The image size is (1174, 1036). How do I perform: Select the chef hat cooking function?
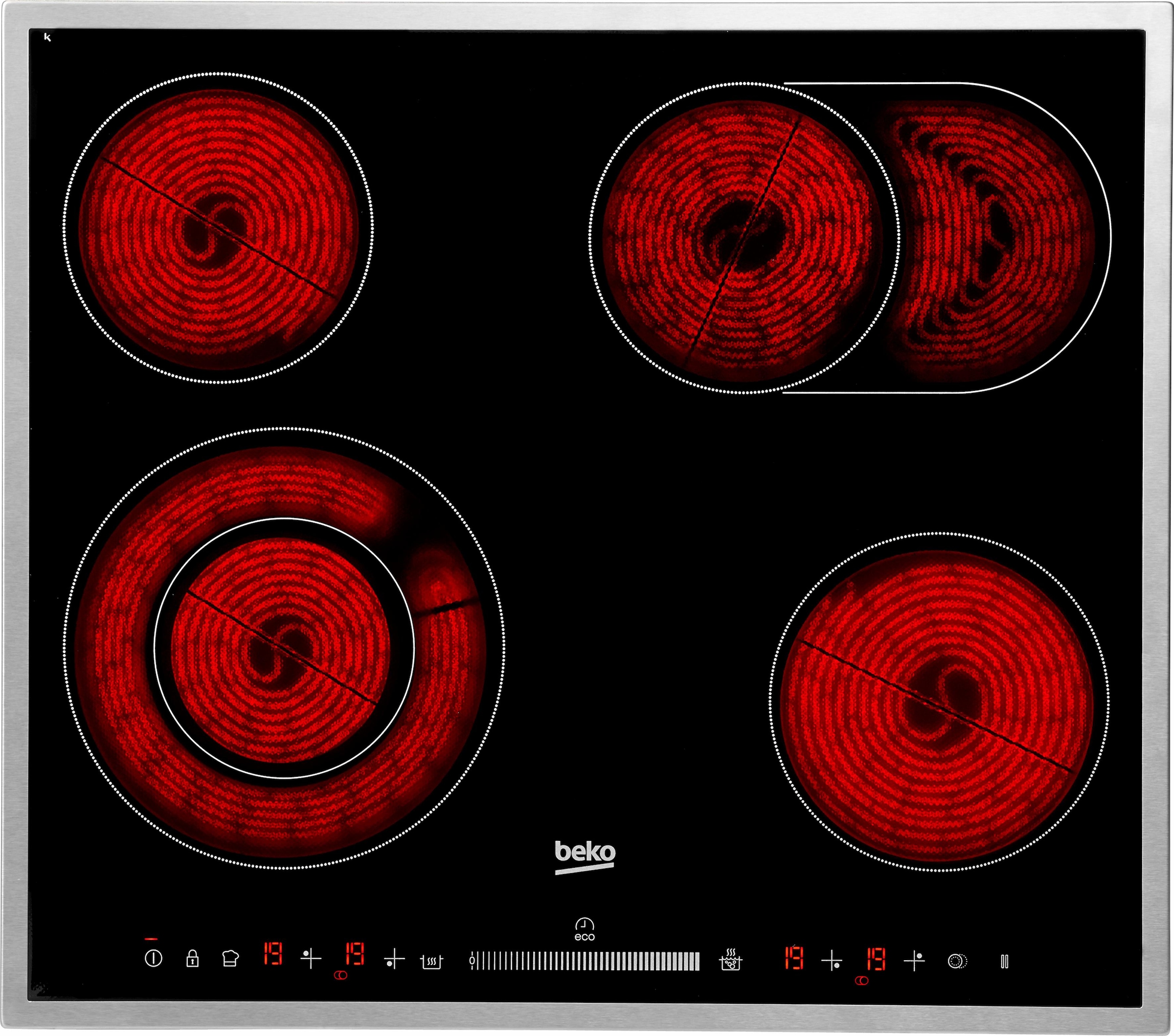[230, 958]
